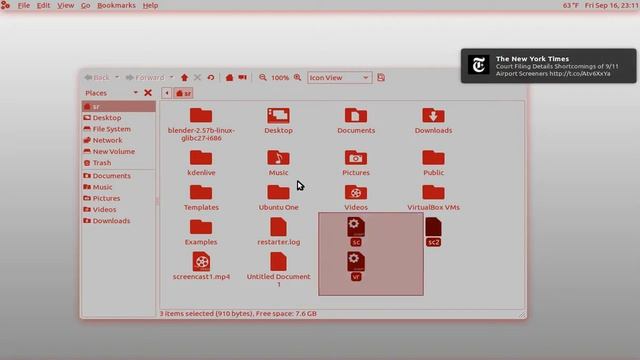Click the Back navigation button

(x=97, y=78)
